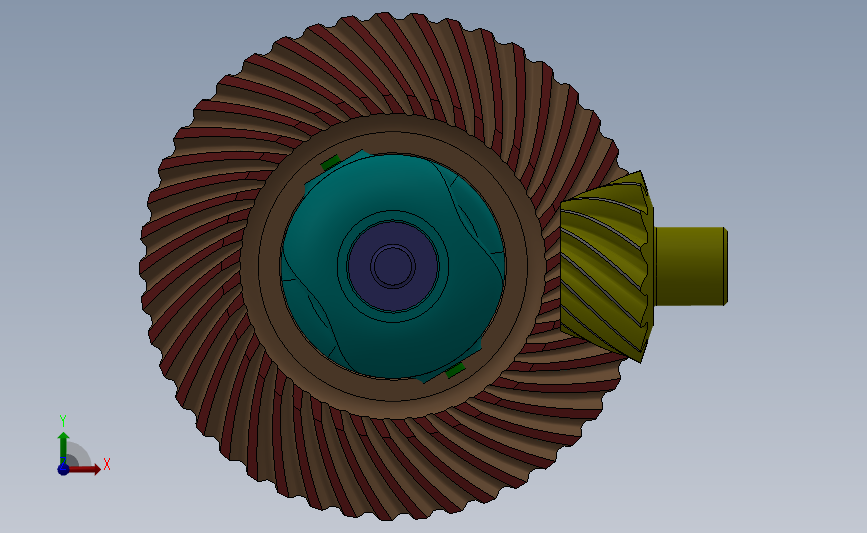Select the purple center hub
This screenshot has width=867, height=533.
(x=393, y=266)
